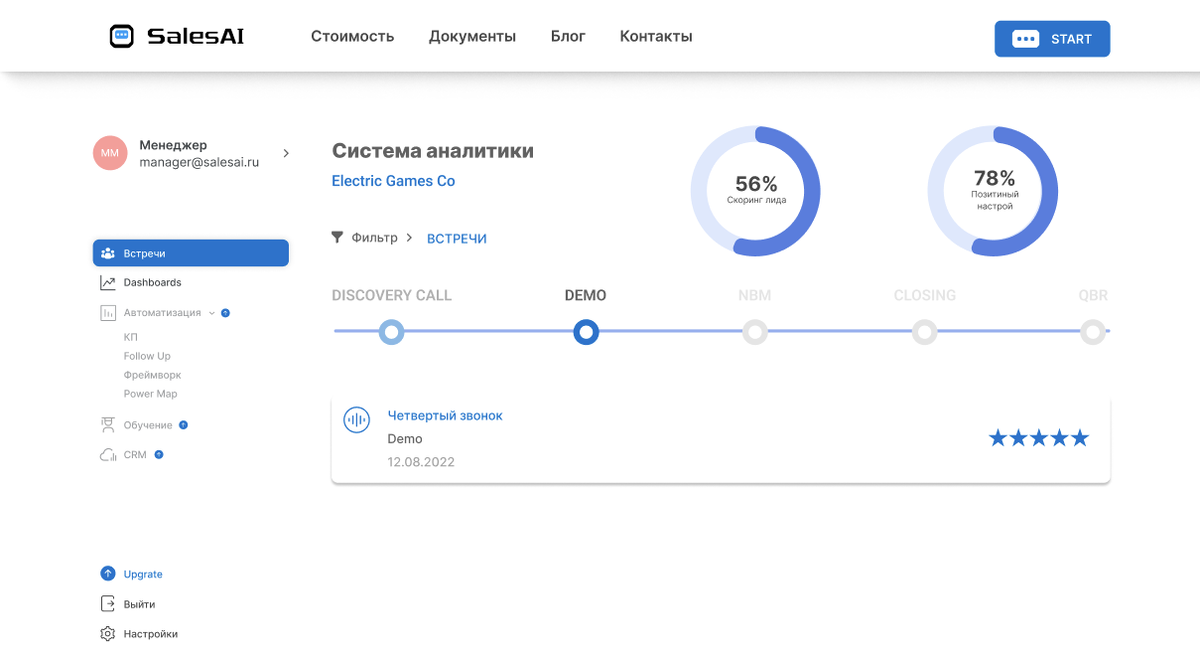Click the Upgrade link
Image resolution: width=1200 pixels, height=658 pixels.
[x=143, y=574]
